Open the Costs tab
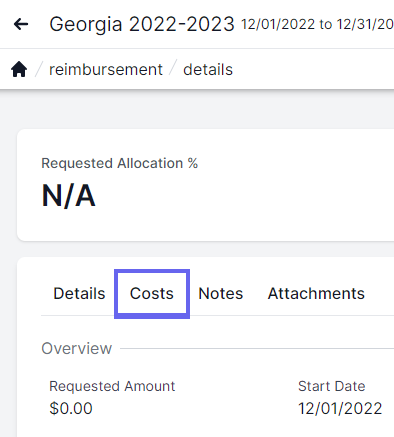The width and height of the screenshot is (394, 437). coord(152,294)
